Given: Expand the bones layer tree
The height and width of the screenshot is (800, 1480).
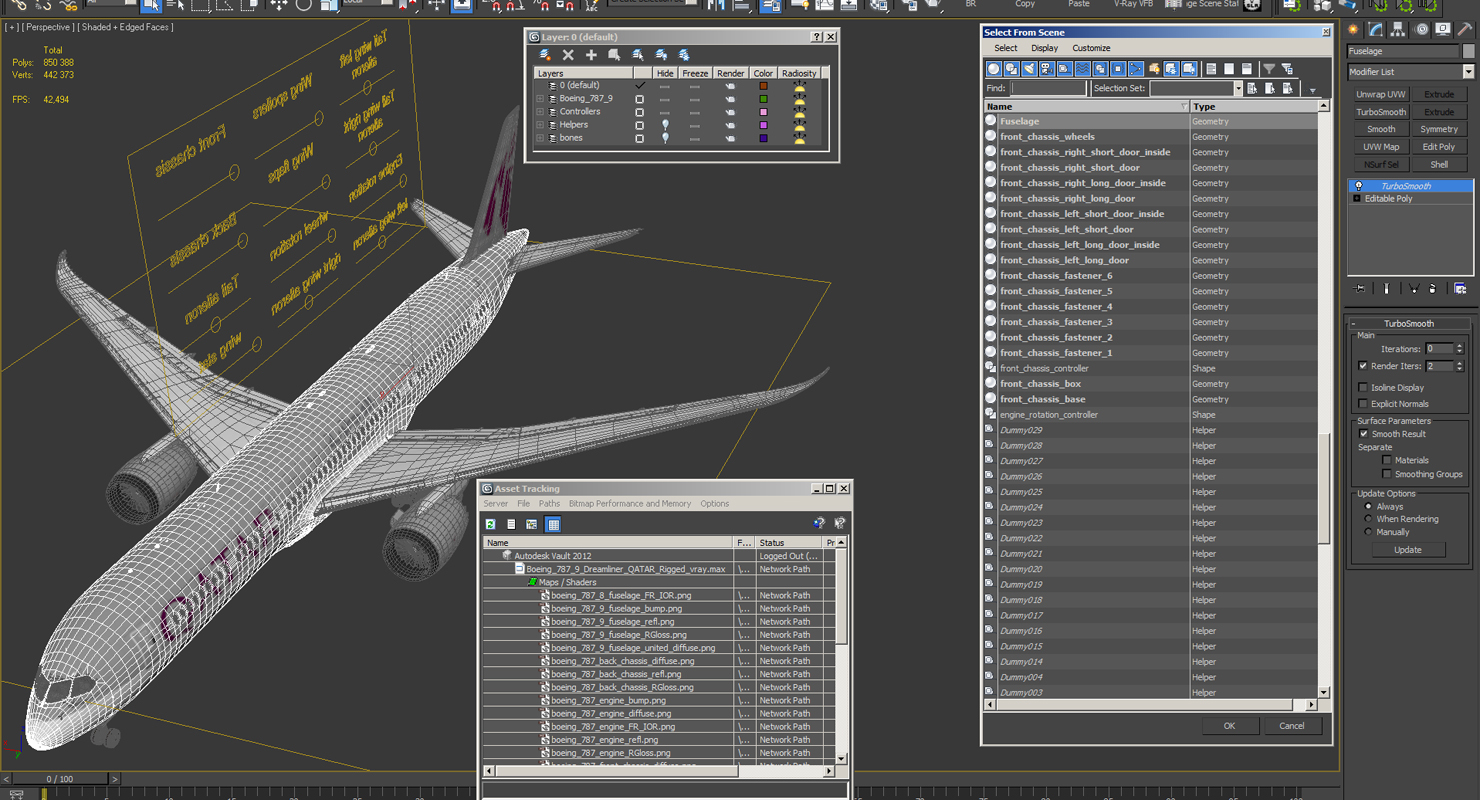Looking at the screenshot, I should tap(540, 138).
